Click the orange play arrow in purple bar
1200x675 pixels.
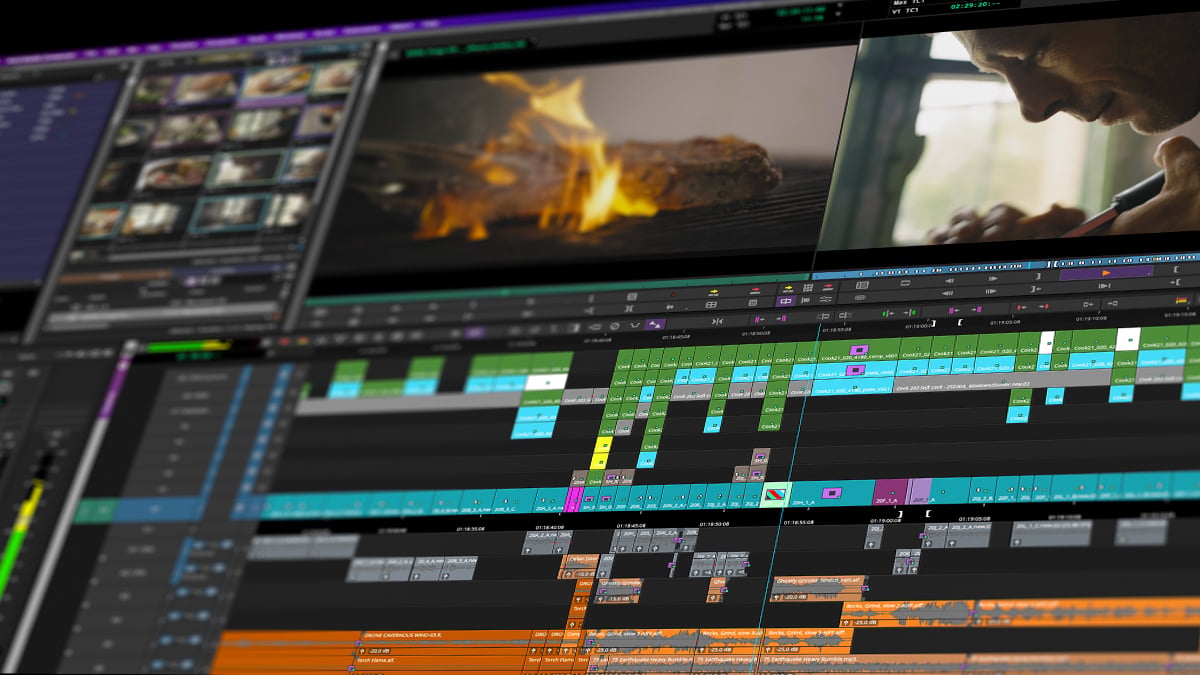1106,272
